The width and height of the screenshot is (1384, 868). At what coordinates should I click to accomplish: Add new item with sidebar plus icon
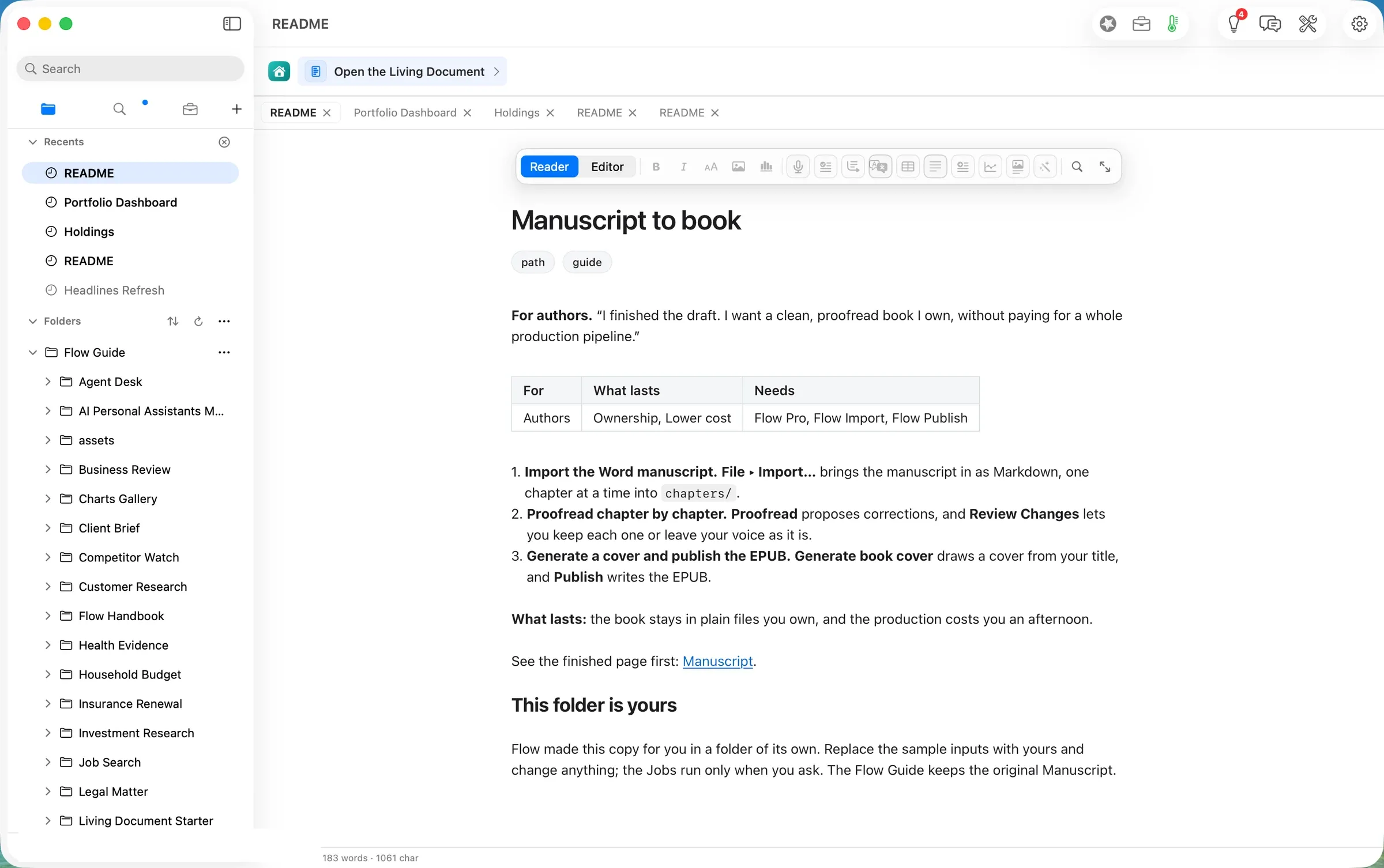coord(236,109)
